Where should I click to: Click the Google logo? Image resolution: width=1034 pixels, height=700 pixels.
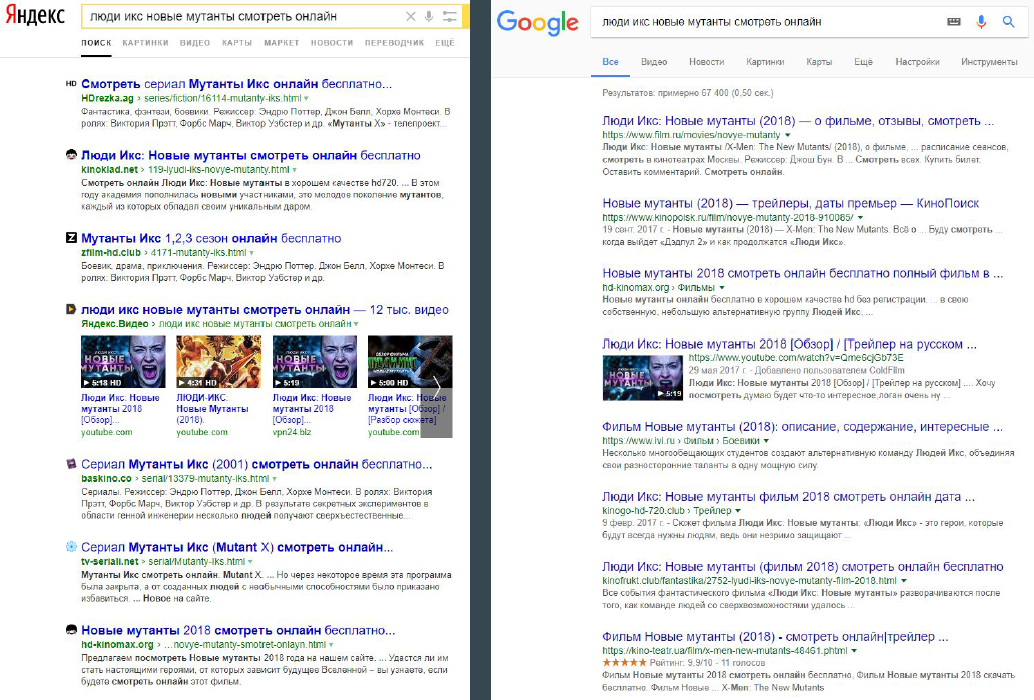[x=537, y=23]
